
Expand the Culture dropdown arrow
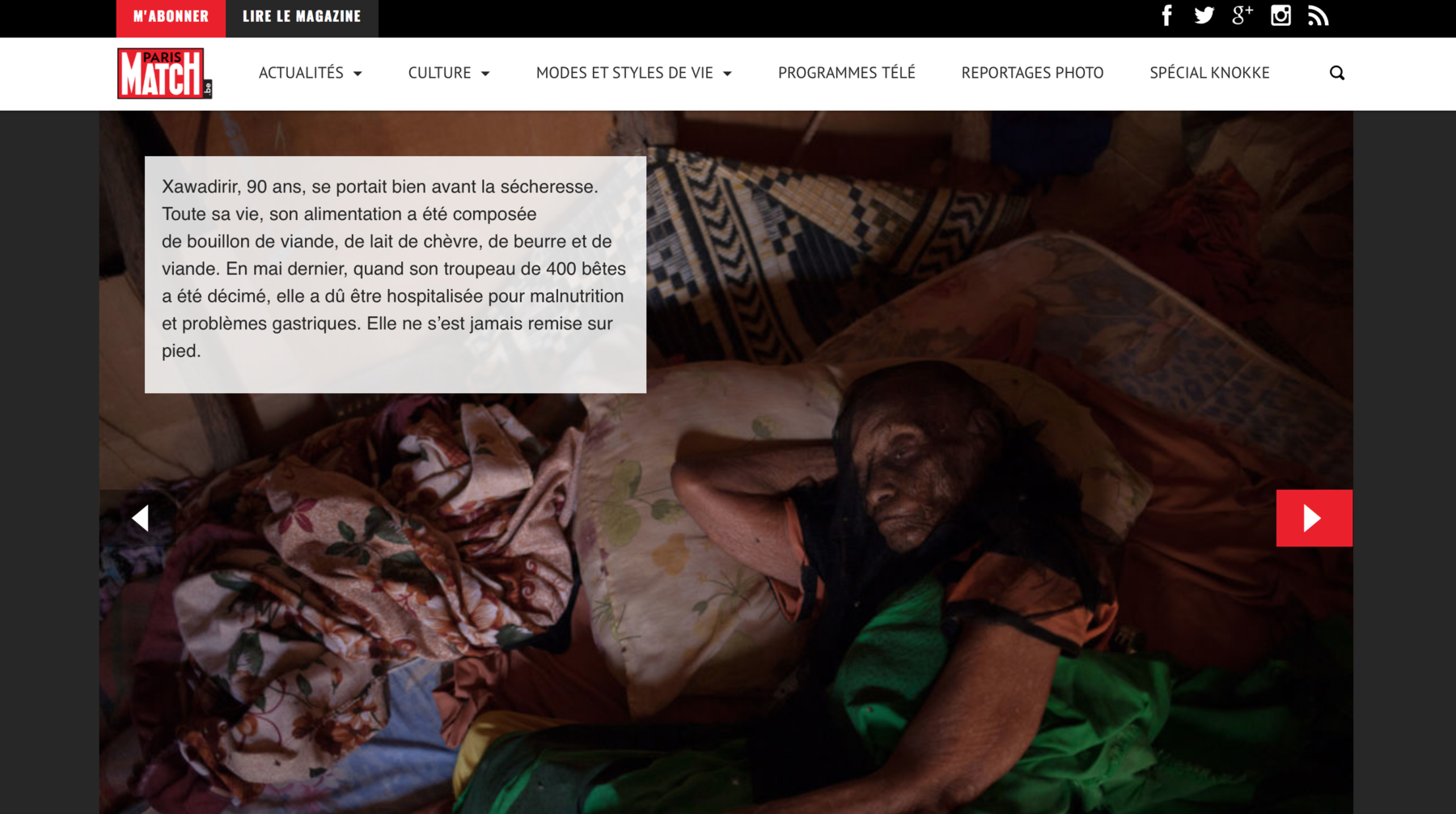coord(485,74)
